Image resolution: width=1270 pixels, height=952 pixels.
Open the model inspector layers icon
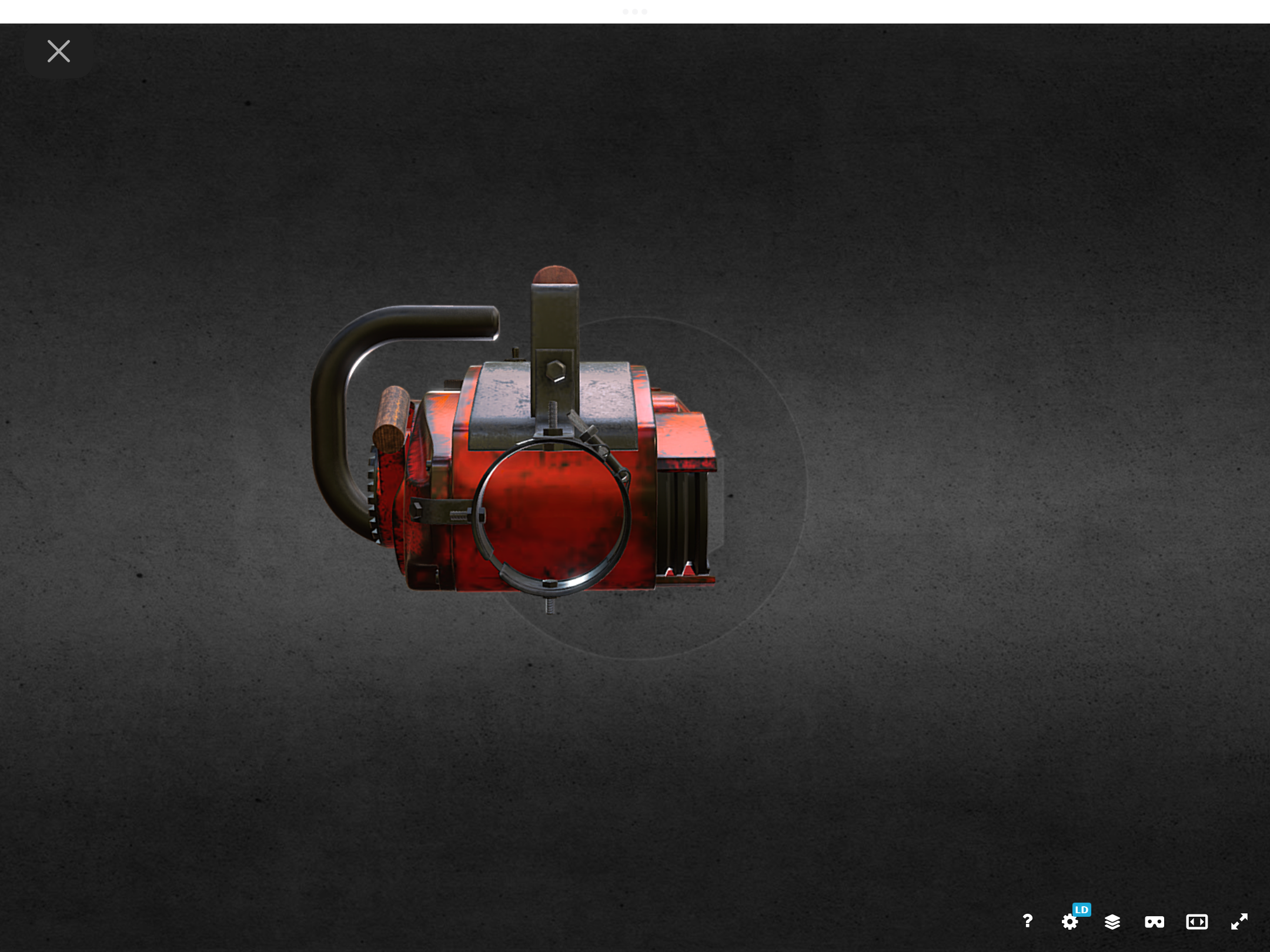[x=1112, y=921]
